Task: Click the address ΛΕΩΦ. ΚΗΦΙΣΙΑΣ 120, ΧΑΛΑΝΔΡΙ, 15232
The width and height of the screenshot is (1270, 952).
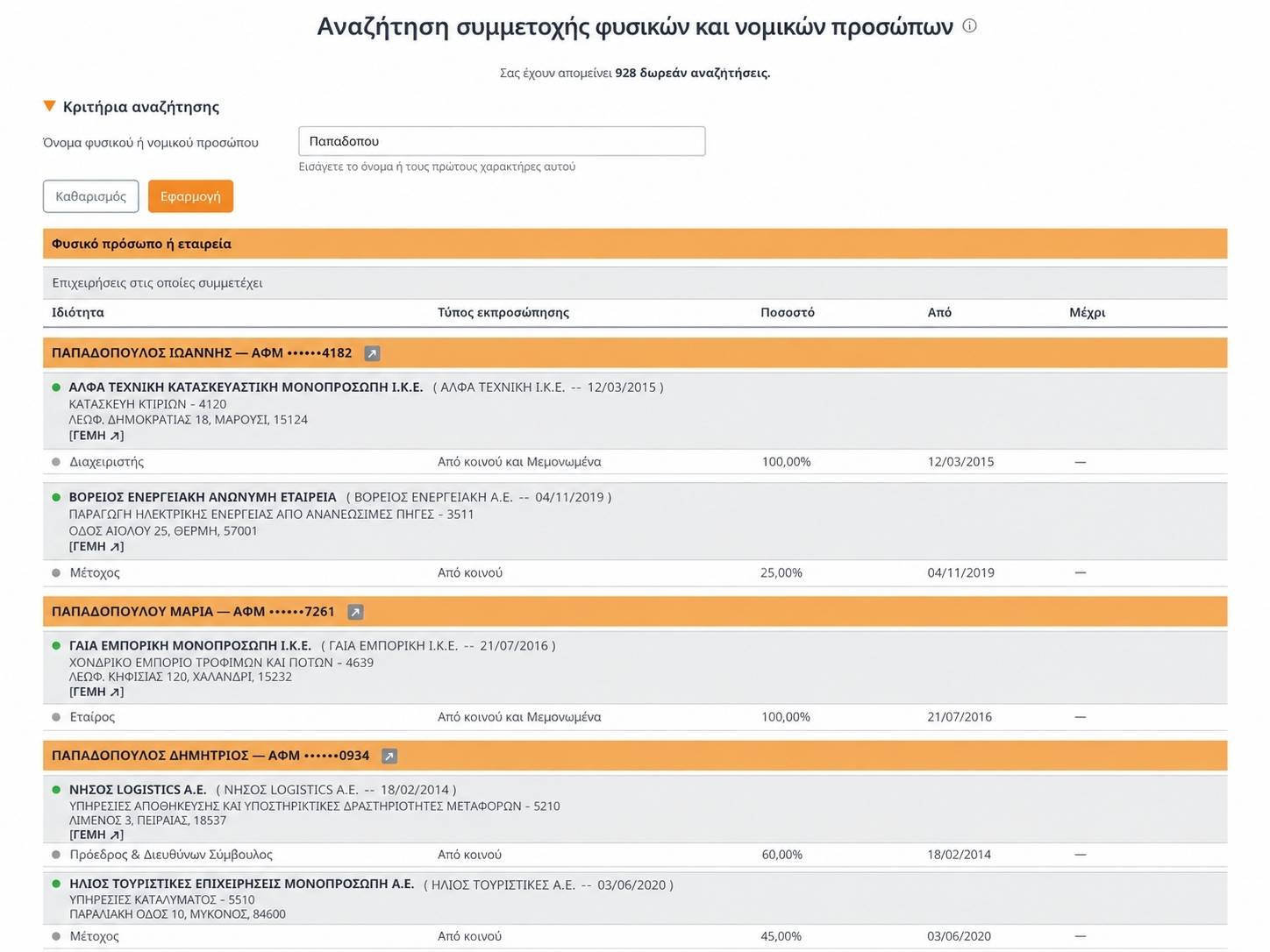Action: coord(181,677)
